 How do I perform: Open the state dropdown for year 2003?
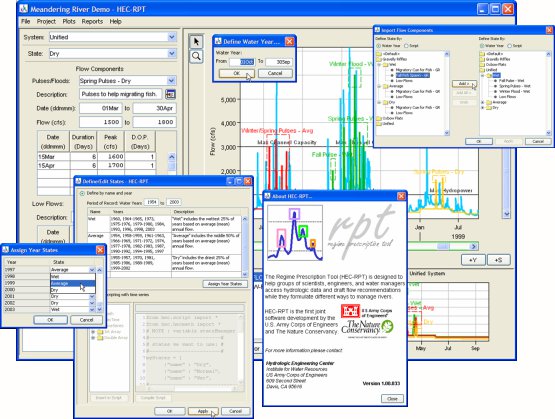(x=92, y=309)
